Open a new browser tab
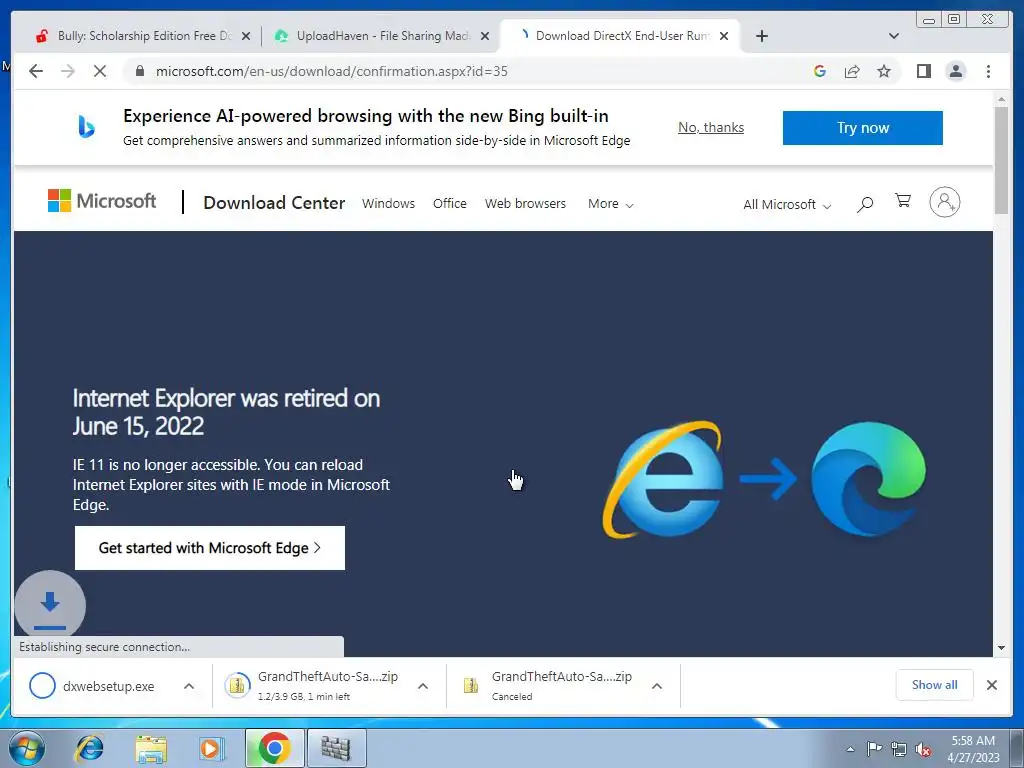 coord(761,36)
